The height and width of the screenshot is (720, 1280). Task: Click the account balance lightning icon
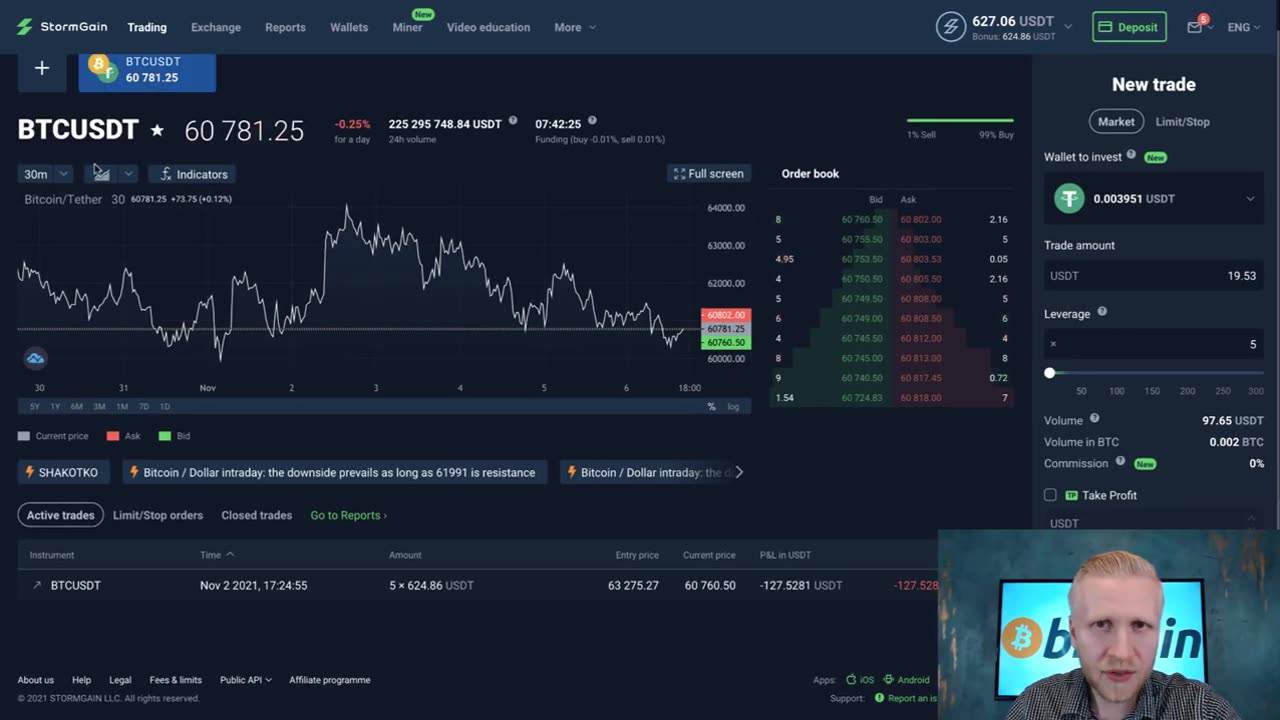[x=951, y=27]
